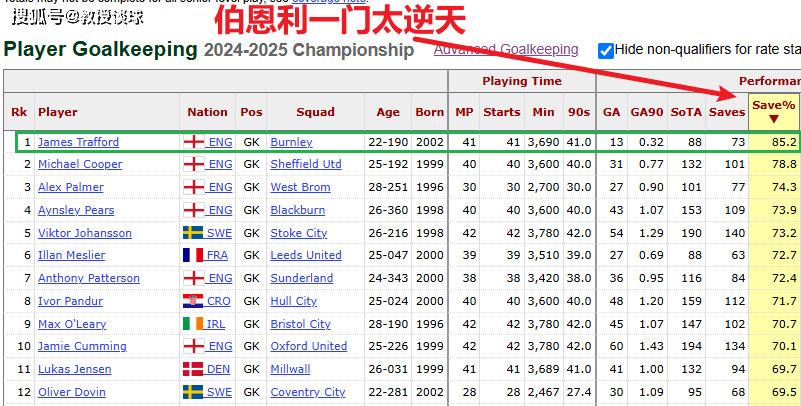
Task: Click Ireland flag beside Max O'Leary
Action: click(x=194, y=324)
